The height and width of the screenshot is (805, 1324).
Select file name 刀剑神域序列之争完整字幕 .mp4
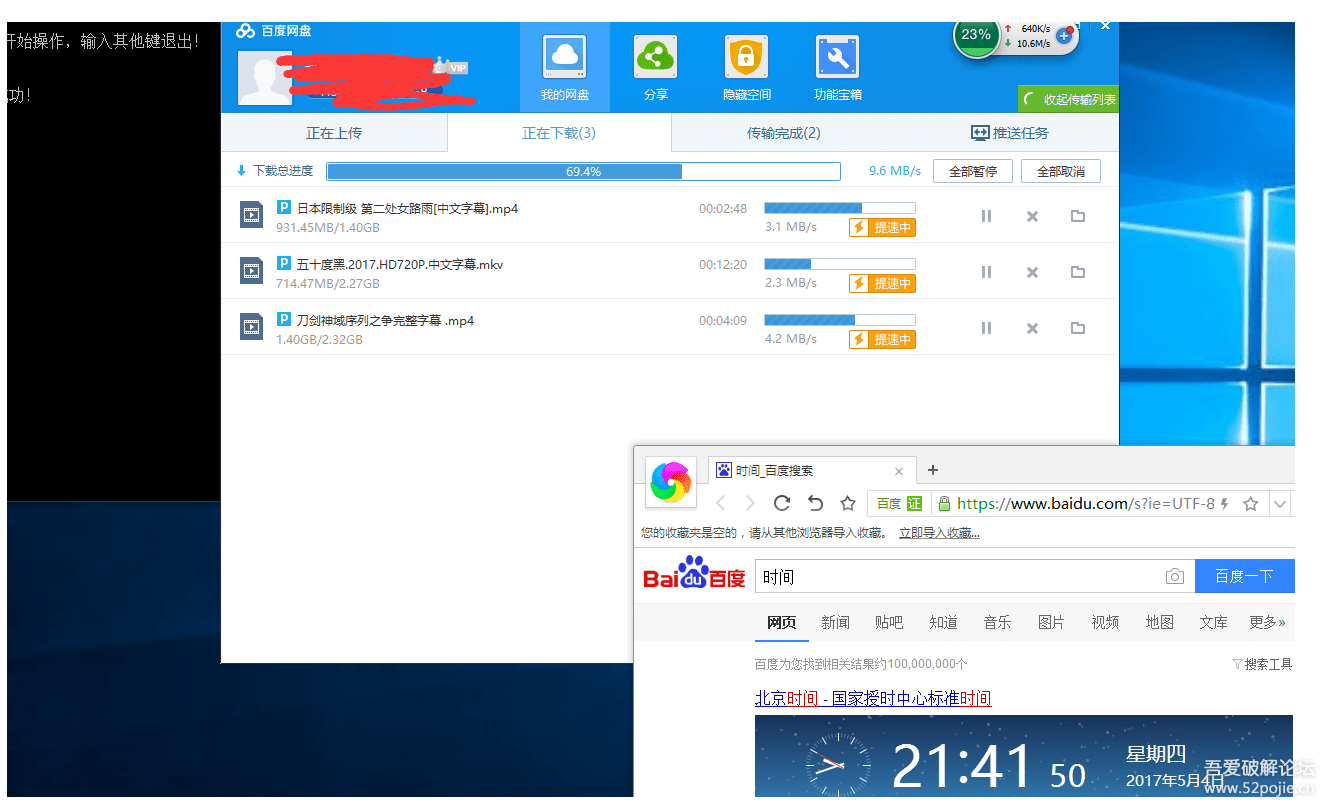click(385, 321)
